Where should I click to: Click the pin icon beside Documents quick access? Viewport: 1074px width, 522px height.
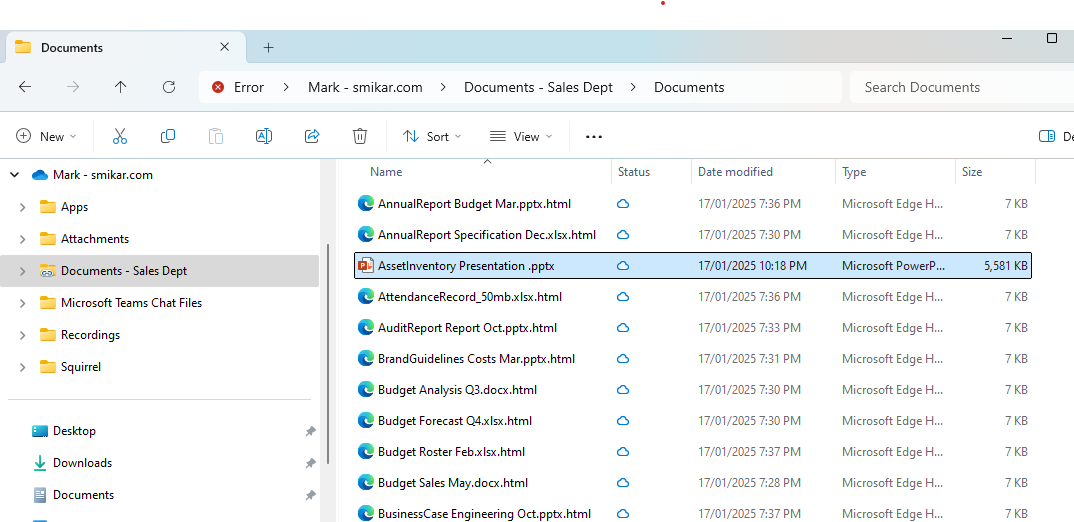[310, 495]
